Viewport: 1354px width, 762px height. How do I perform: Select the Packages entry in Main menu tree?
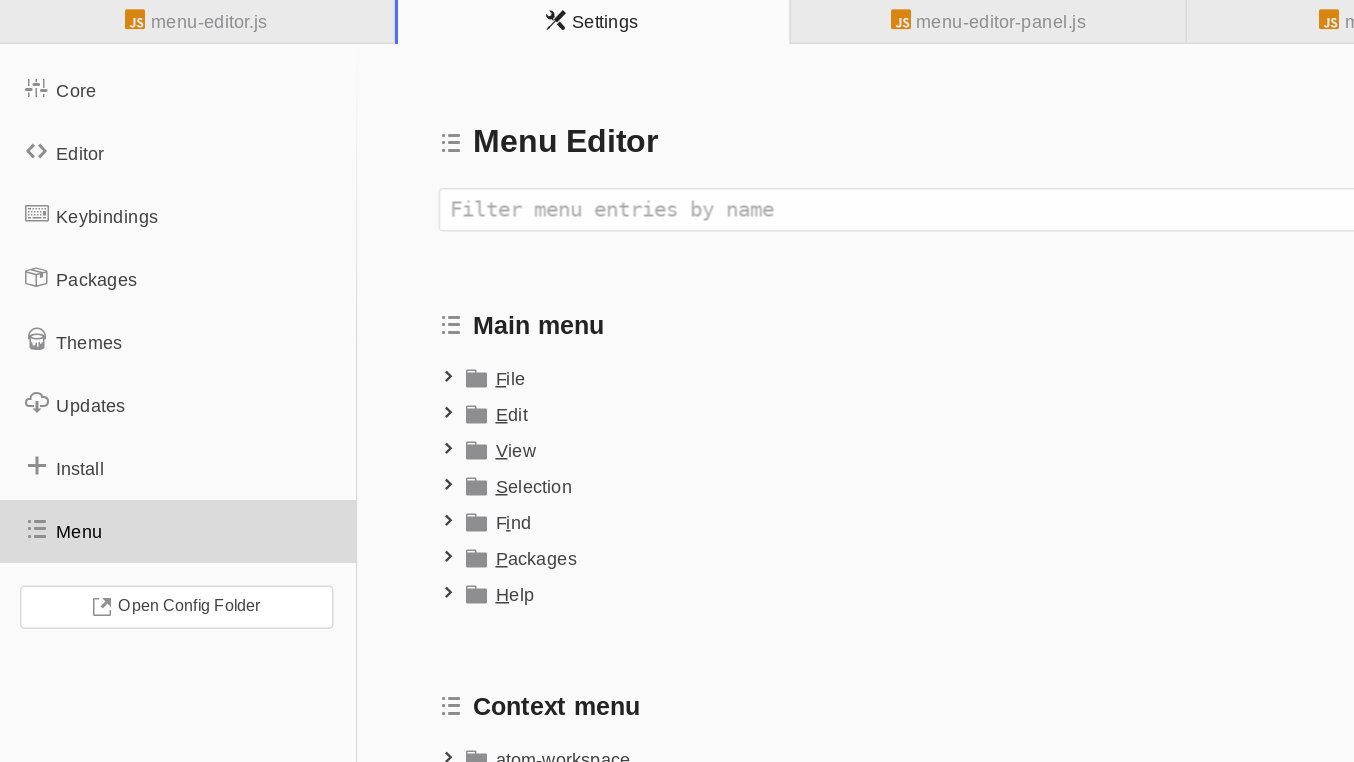click(536, 559)
